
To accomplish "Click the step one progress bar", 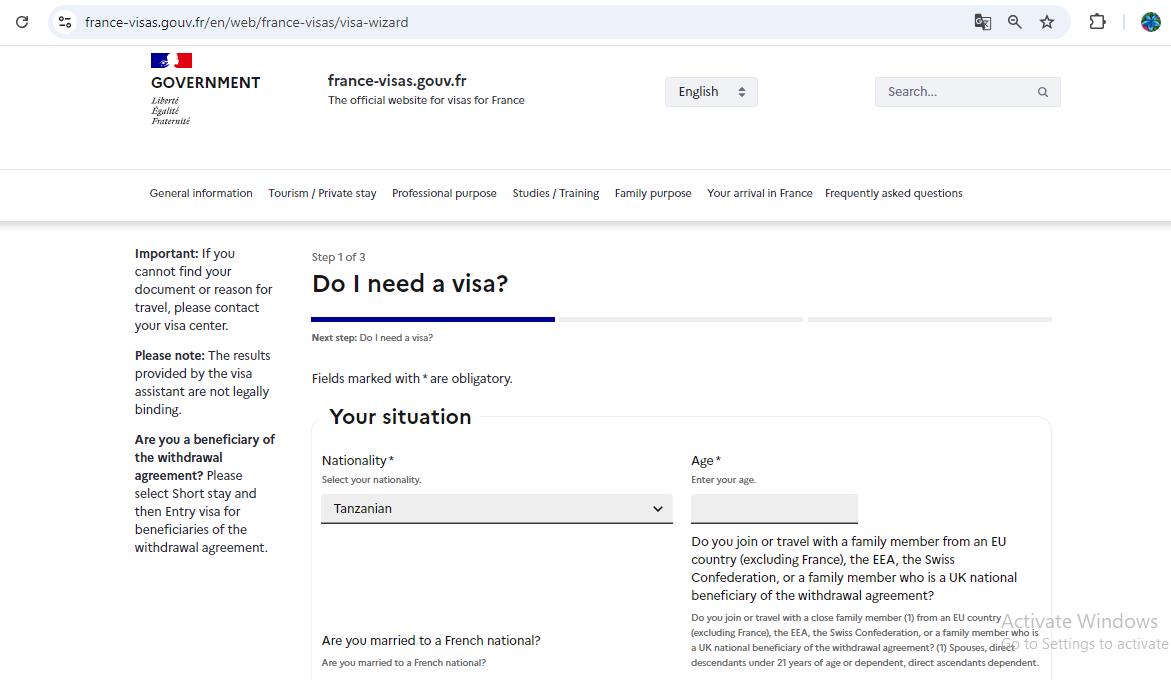I will click(x=433, y=320).
